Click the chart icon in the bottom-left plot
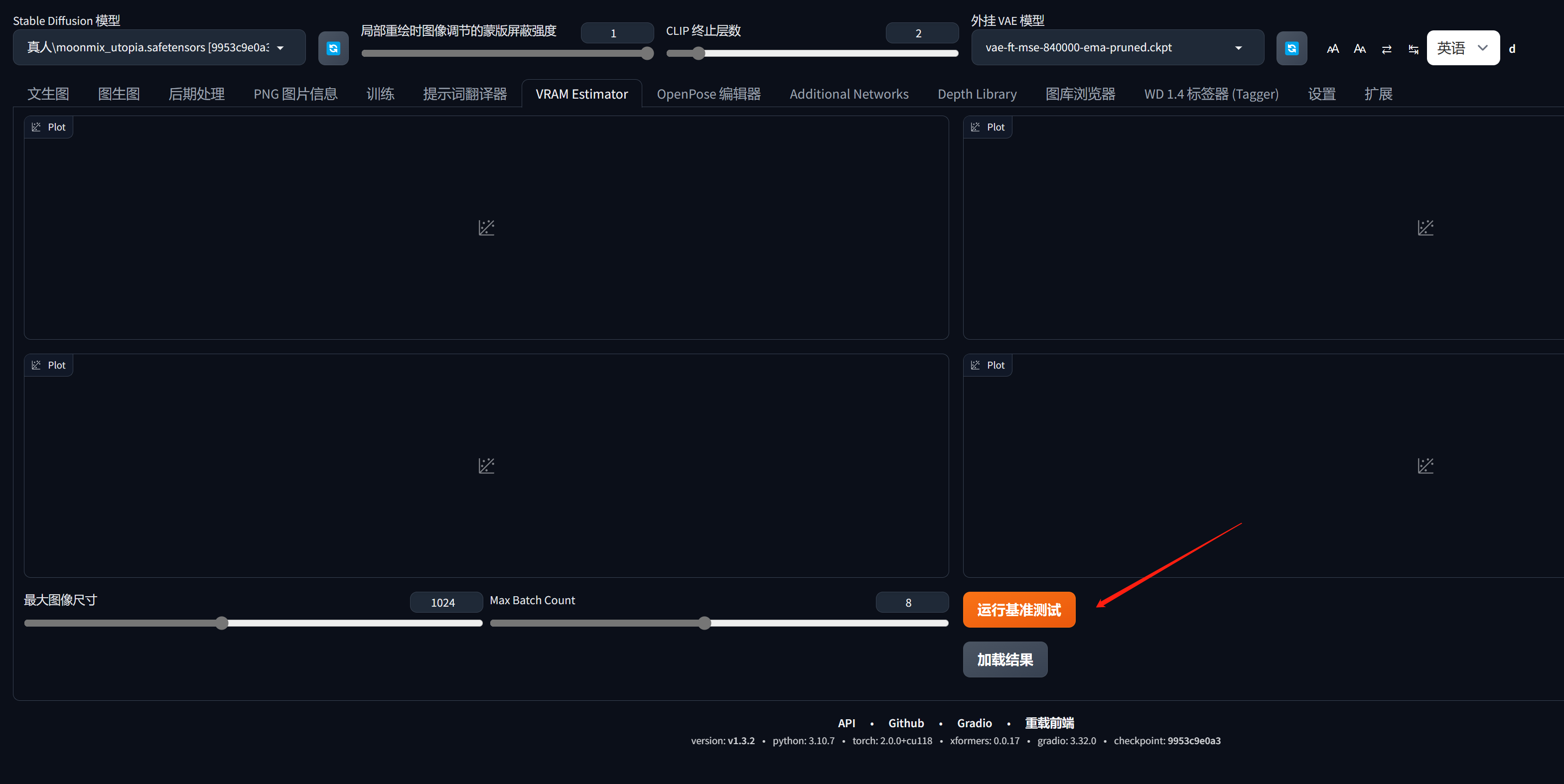The image size is (1564, 784). click(486, 465)
